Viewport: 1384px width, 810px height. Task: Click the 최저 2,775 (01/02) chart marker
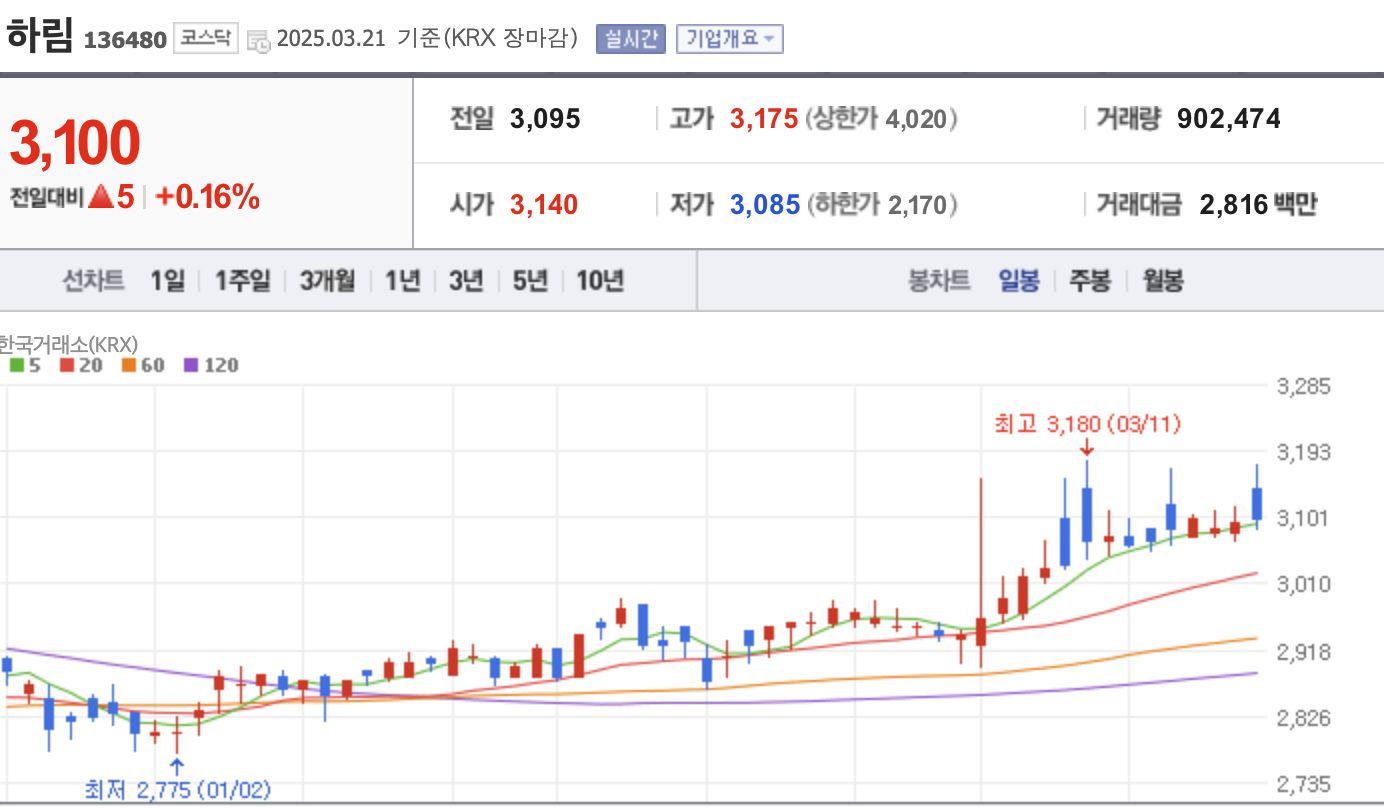click(178, 789)
